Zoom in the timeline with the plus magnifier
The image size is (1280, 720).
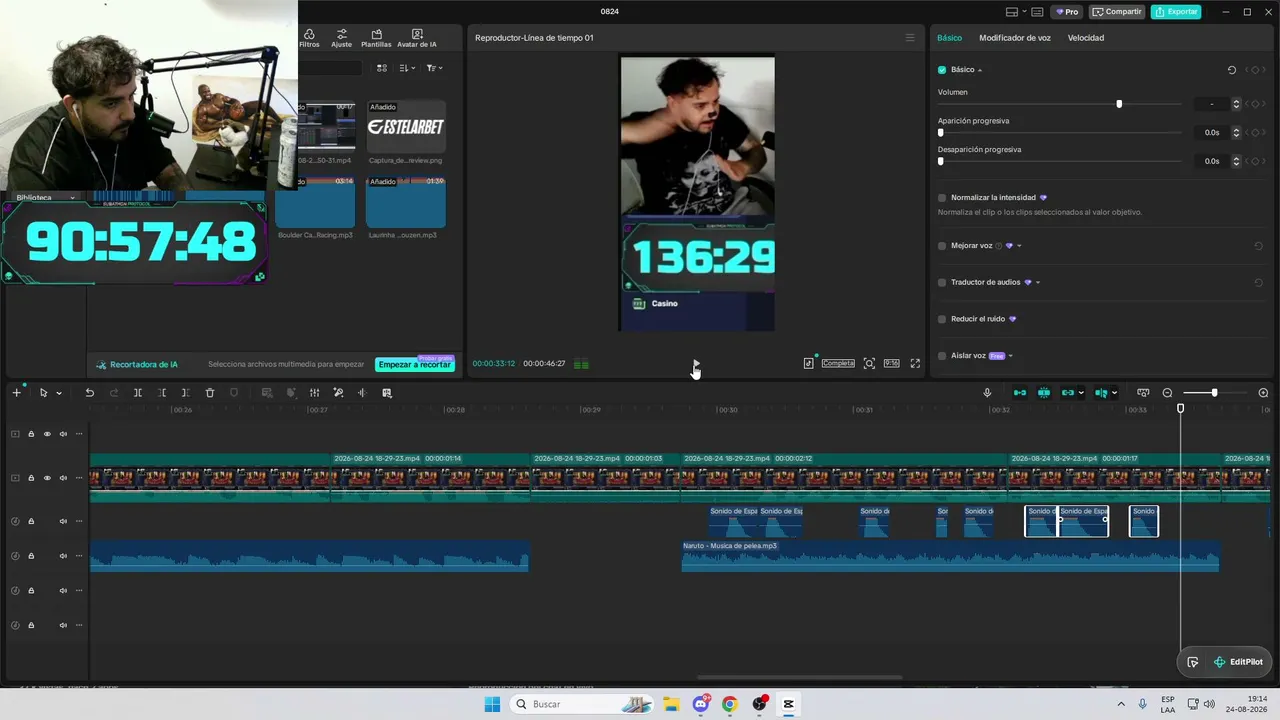1263,393
